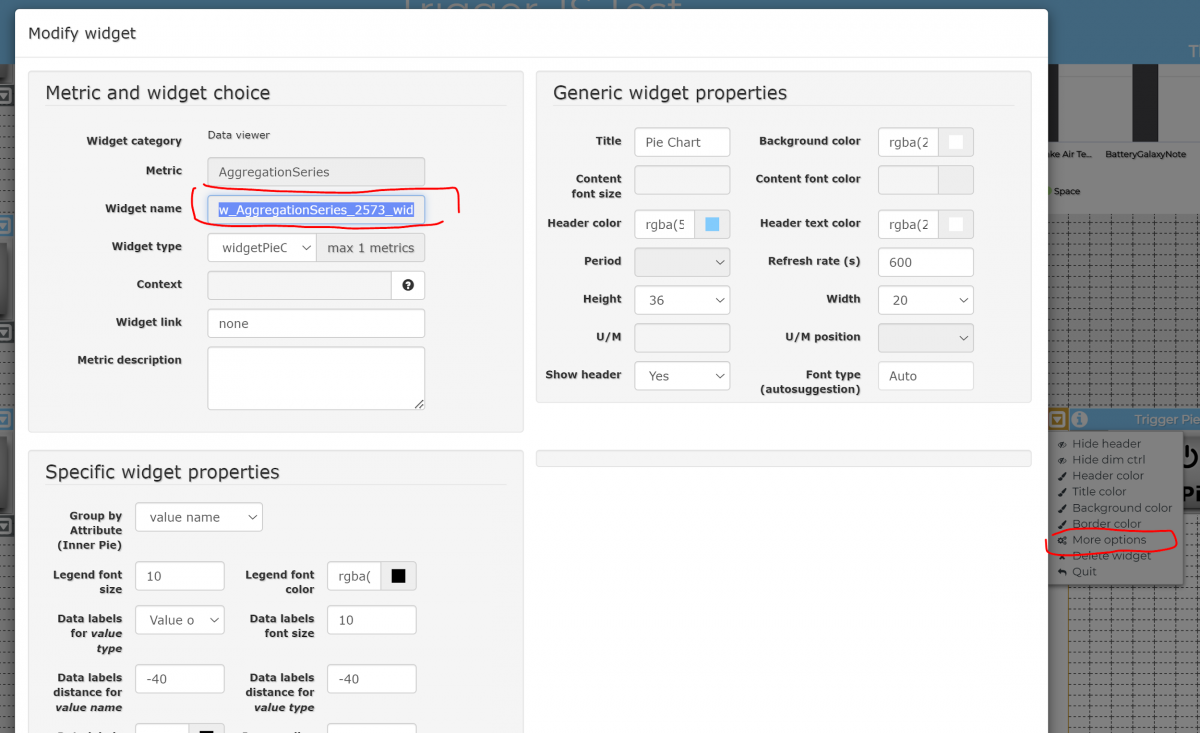This screenshot has width=1200, height=733.
Task: Choose Title color from the widget menu
Action: pos(1099,492)
